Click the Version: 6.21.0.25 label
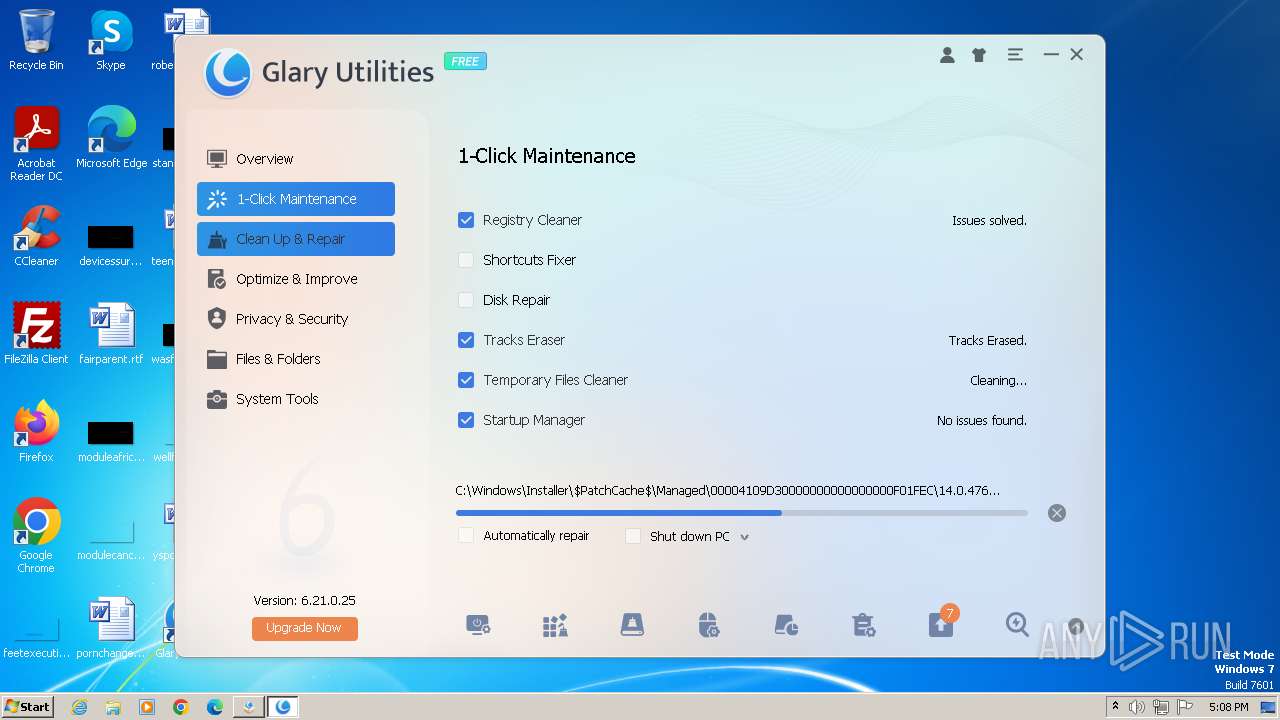 304,601
